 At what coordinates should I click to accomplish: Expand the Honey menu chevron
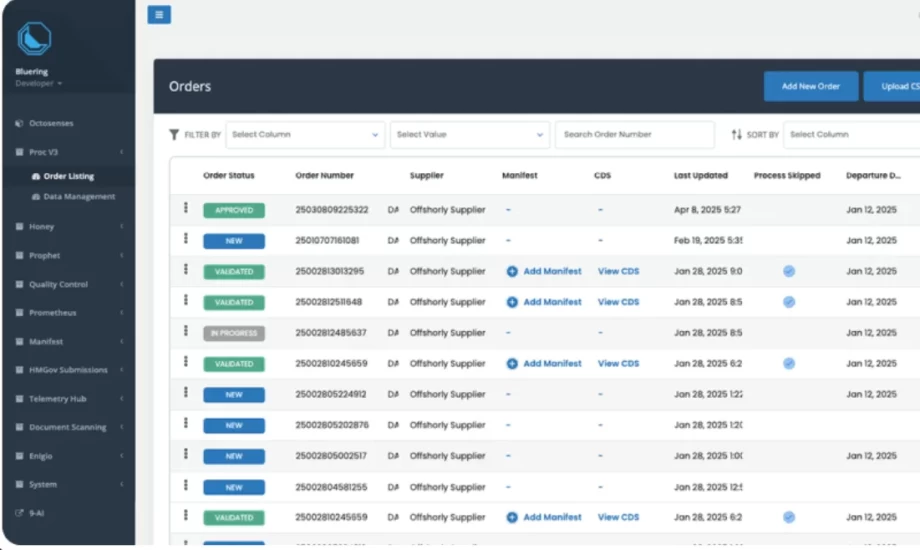pos(121,227)
